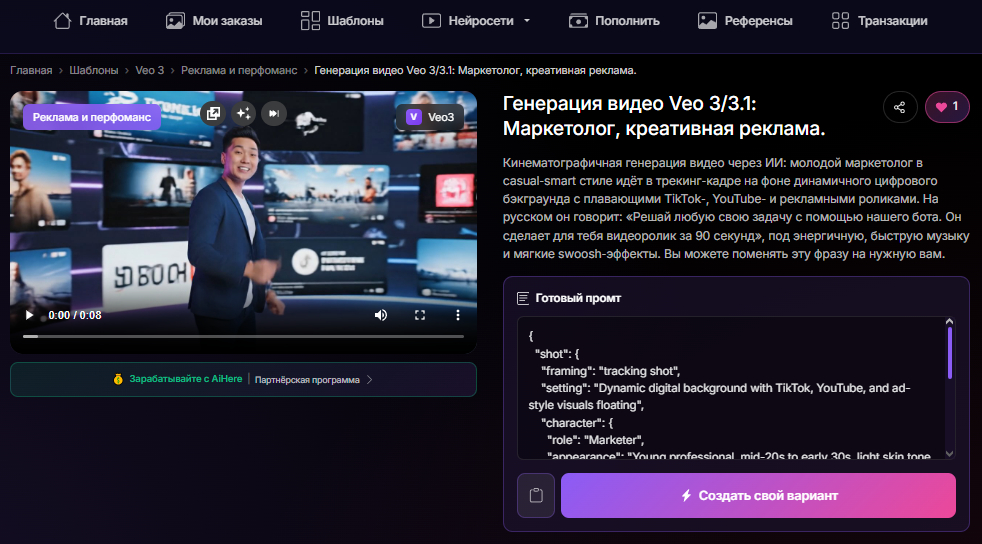Follow the Veo 3 breadcrumb link
This screenshot has width=982, height=544.
click(x=150, y=70)
